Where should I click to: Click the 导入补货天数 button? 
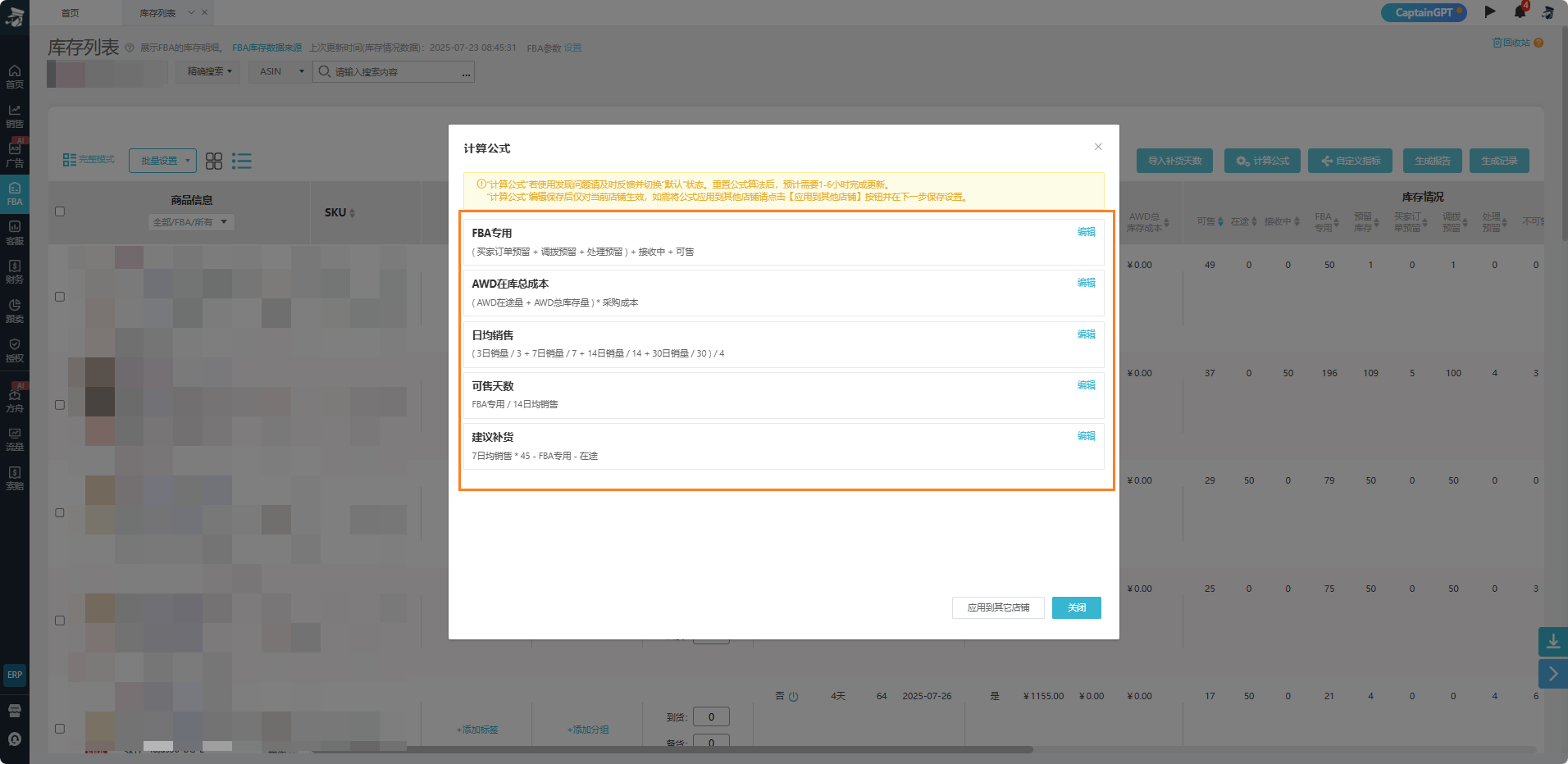(x=1174, y=161)
